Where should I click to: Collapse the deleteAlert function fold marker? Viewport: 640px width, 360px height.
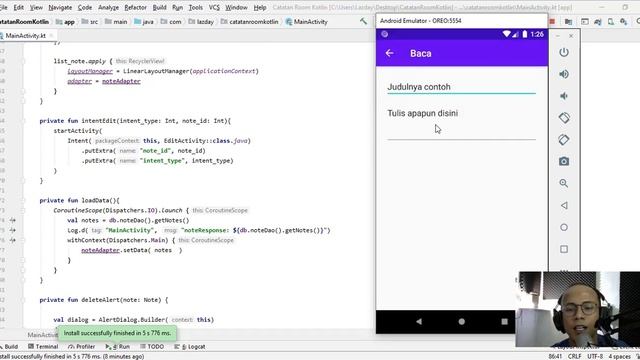pyautogui.click(x=23, y=300)
